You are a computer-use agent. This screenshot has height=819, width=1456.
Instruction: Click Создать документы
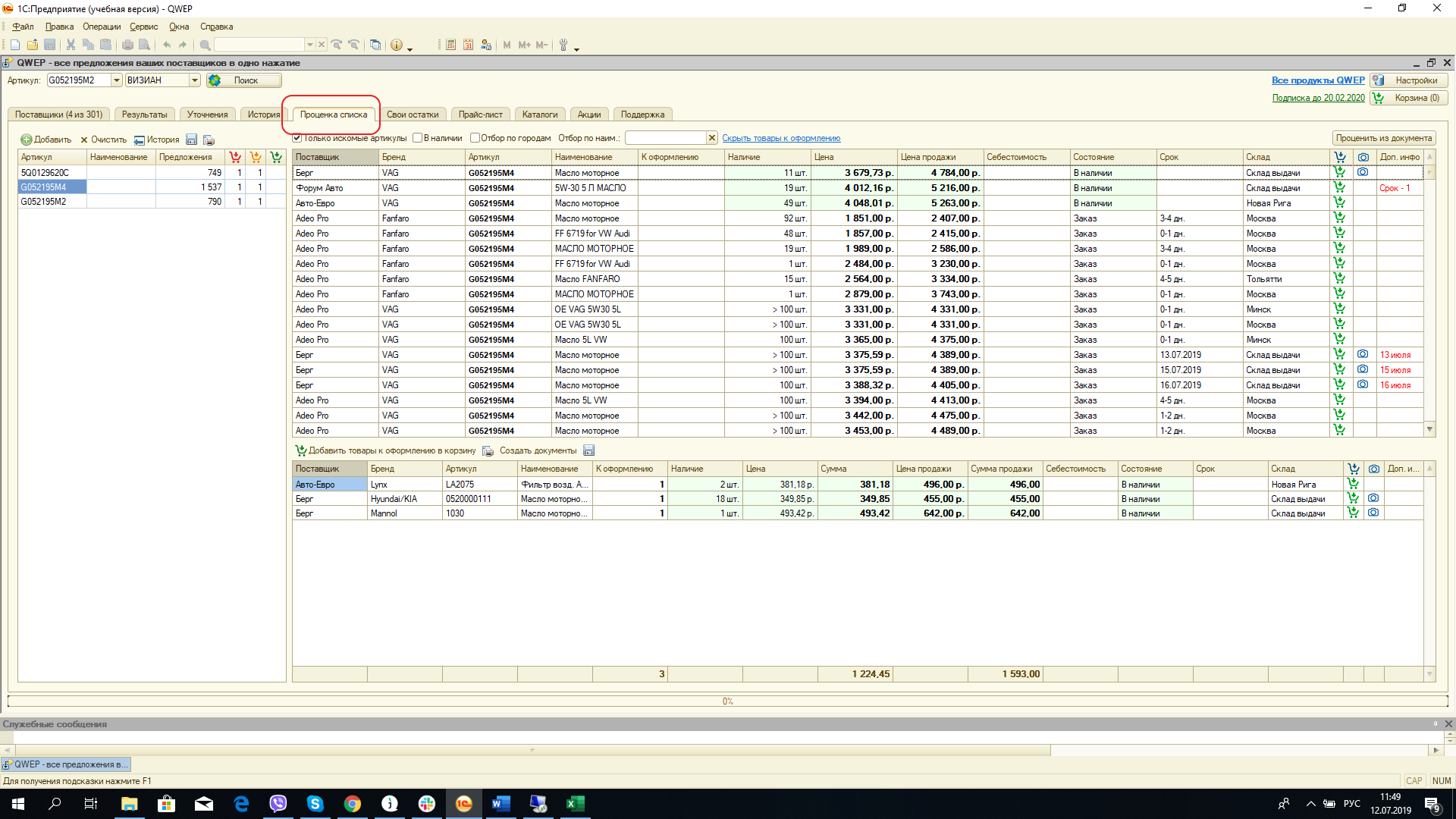point(538,450)
